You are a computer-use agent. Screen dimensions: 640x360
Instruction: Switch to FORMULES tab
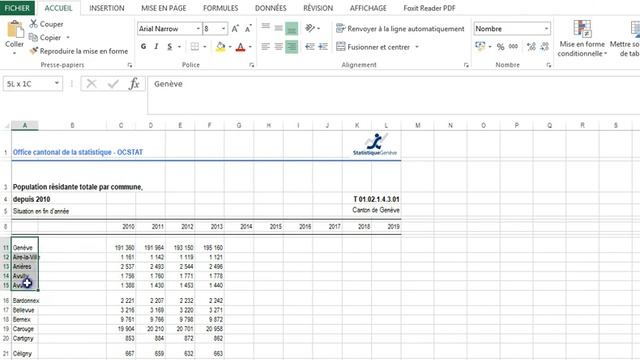220,8
